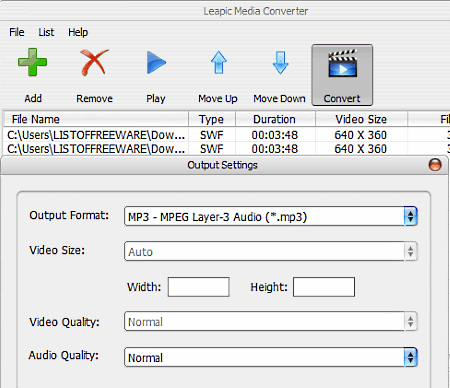
Task: Click the Convert clapperboard icon
Action: [342, 63]
